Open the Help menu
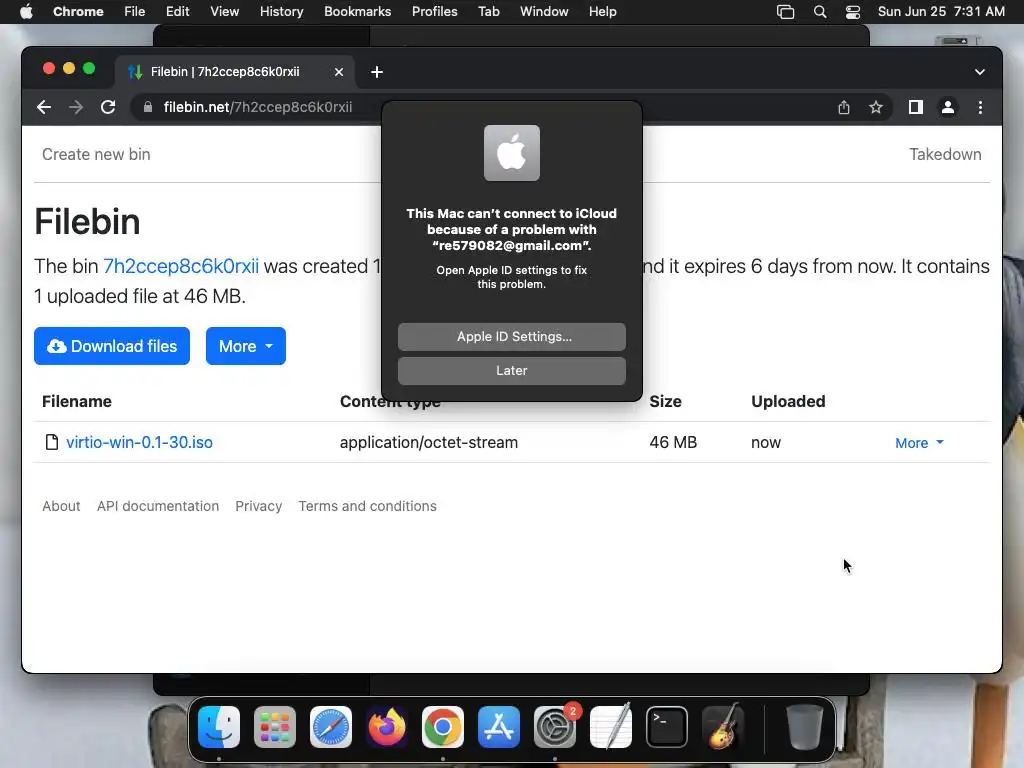 [x=602, y=11]
